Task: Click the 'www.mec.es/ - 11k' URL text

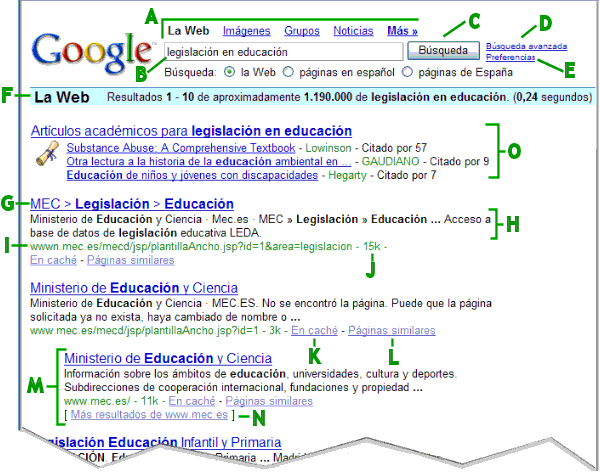Action: (111, 401)
